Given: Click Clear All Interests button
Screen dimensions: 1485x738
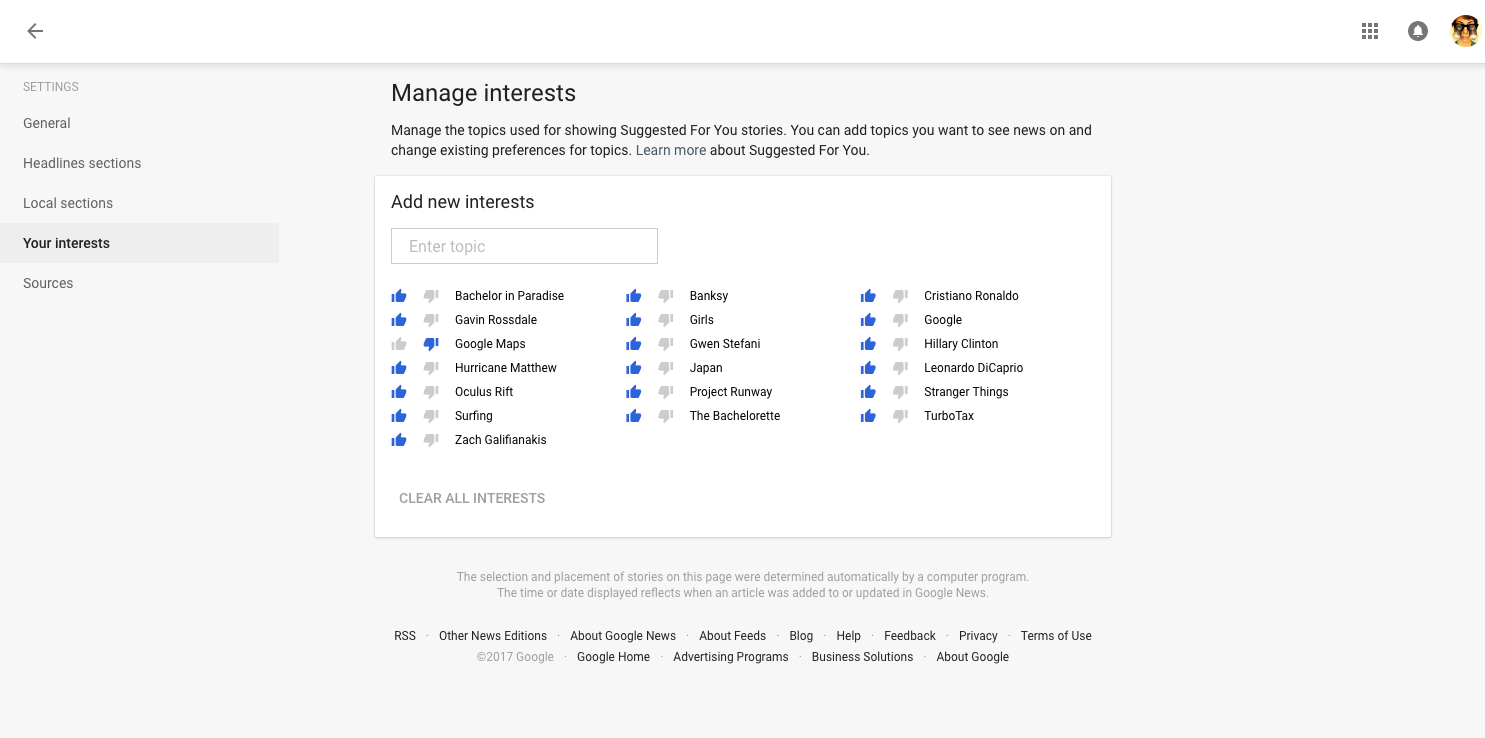Looking at the screenshot, I should click(x=472, y=498).
